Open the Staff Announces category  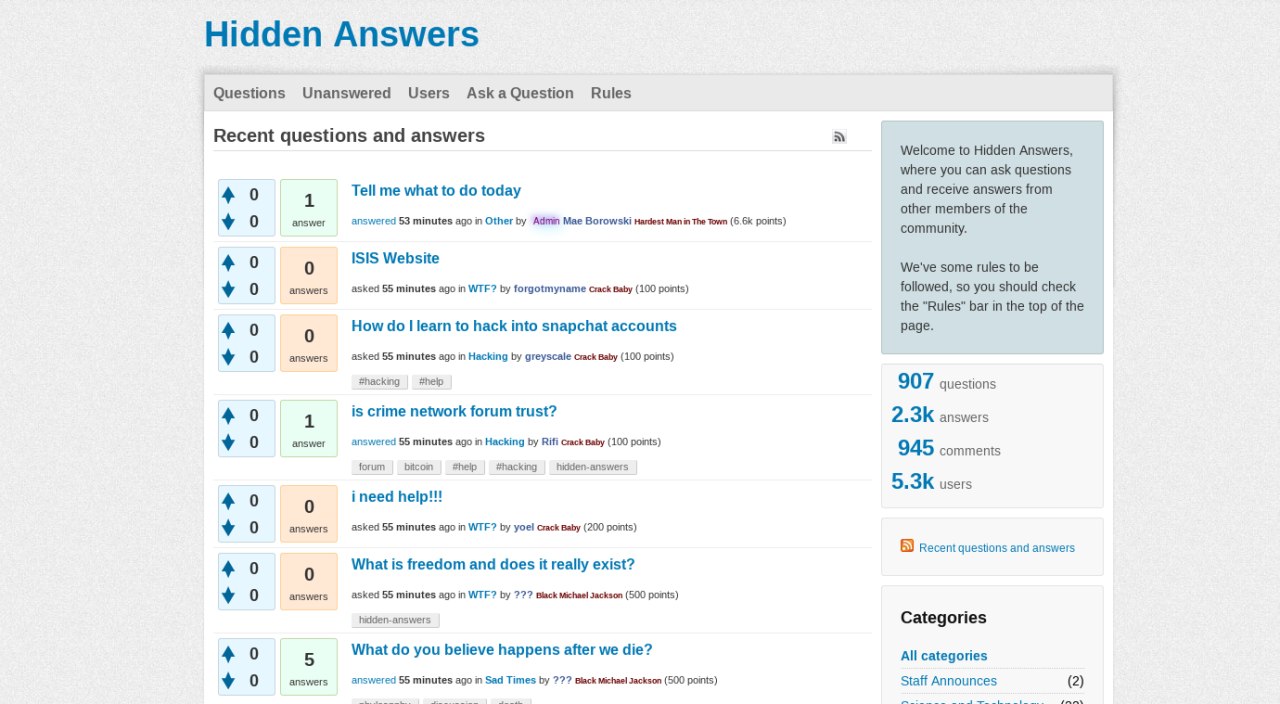pos(948,681)
